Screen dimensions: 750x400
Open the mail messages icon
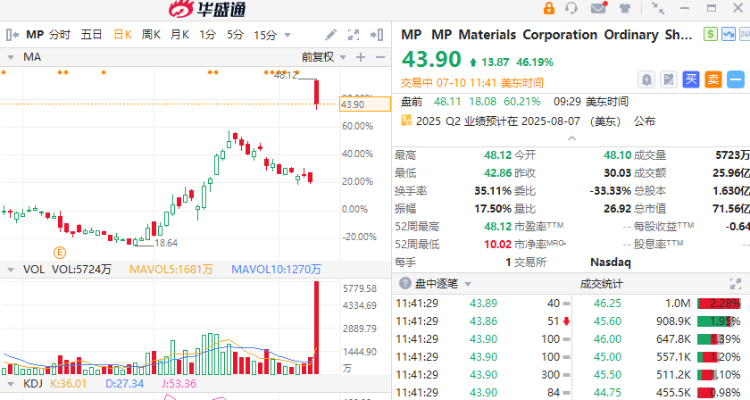click(599, 8)
